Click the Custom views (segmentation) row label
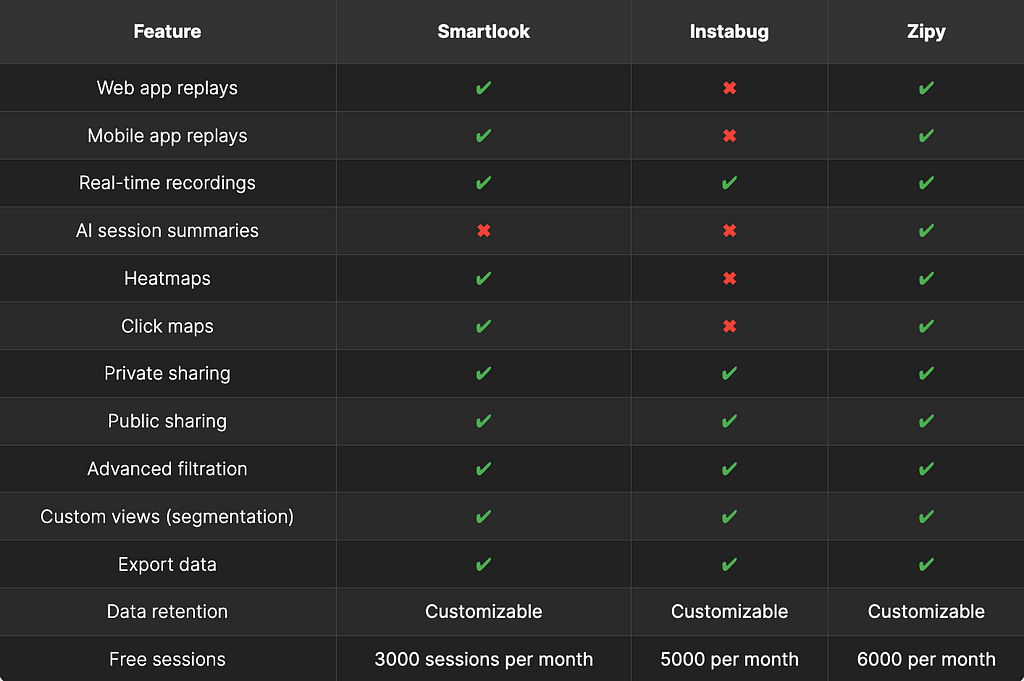Screen dimensions: 1024x681 pos(167,516)
